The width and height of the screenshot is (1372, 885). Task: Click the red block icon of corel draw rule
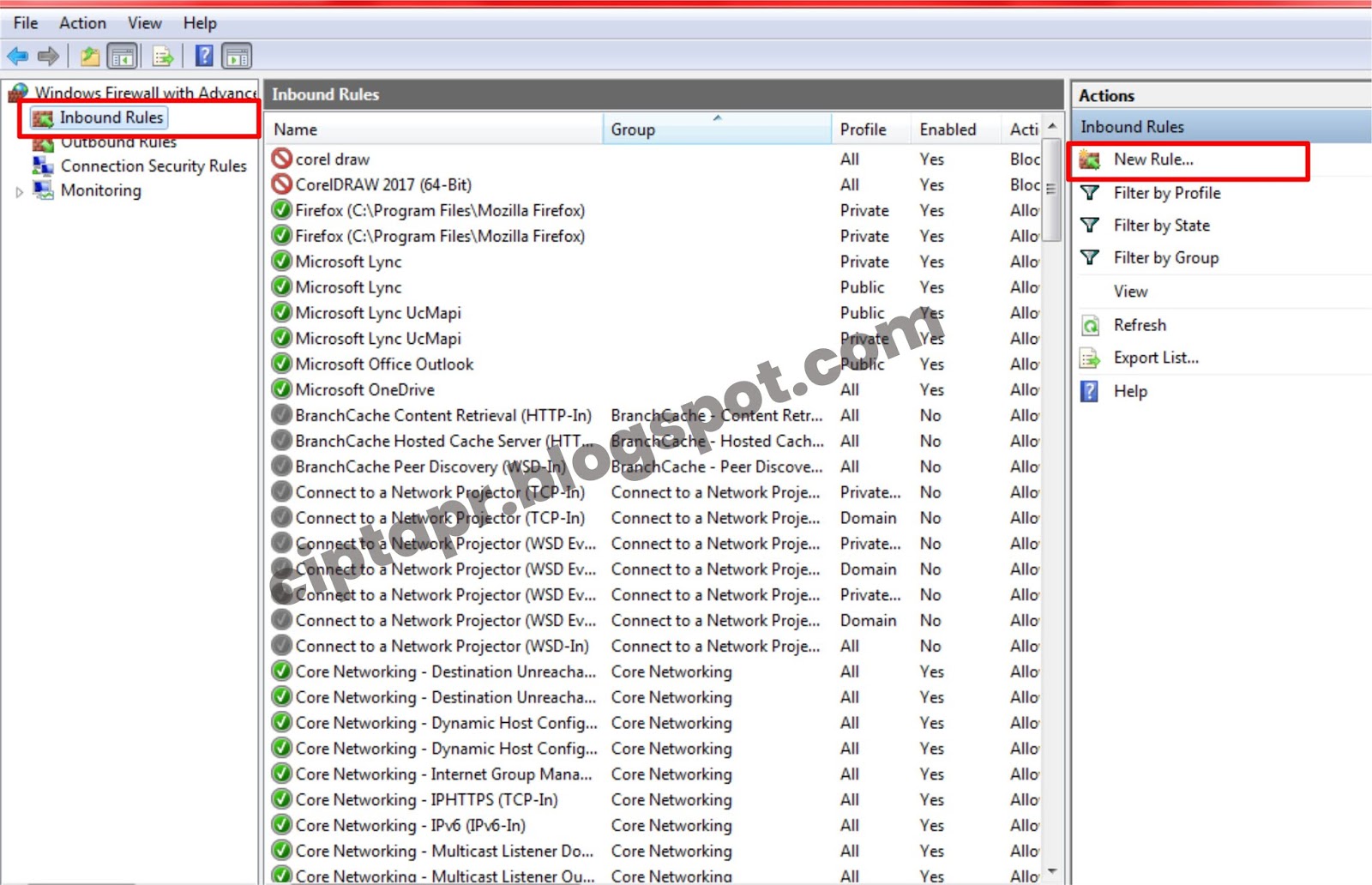[281, 159]
